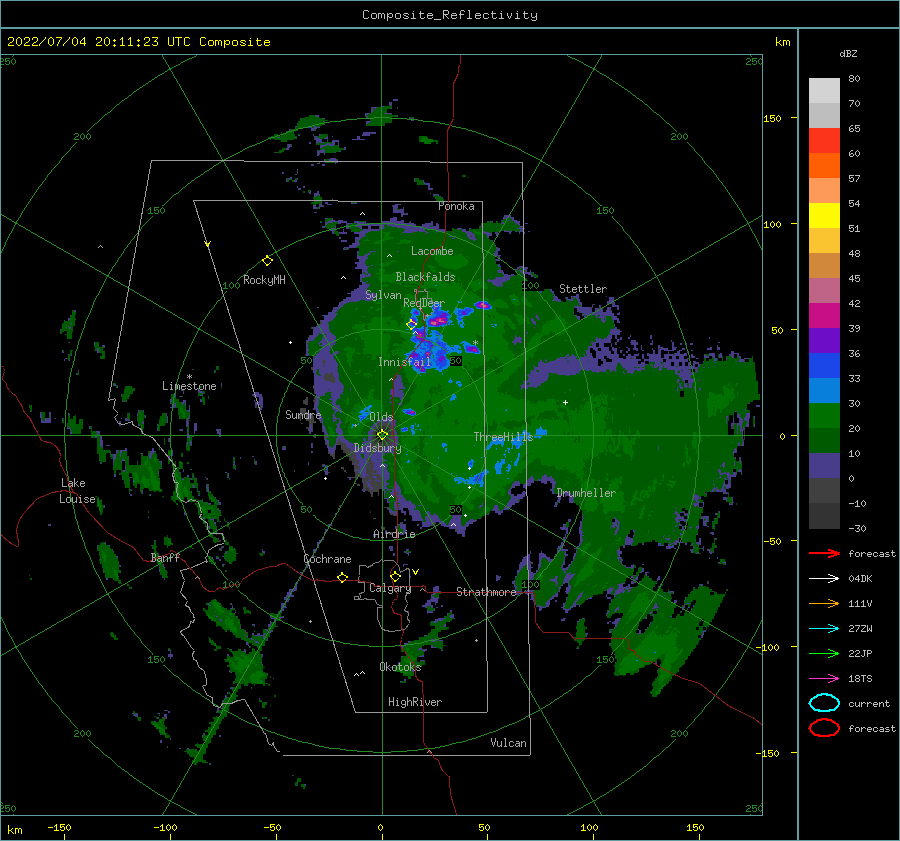Select the slate purple 10 dBZ swatch

click(824, 465)
